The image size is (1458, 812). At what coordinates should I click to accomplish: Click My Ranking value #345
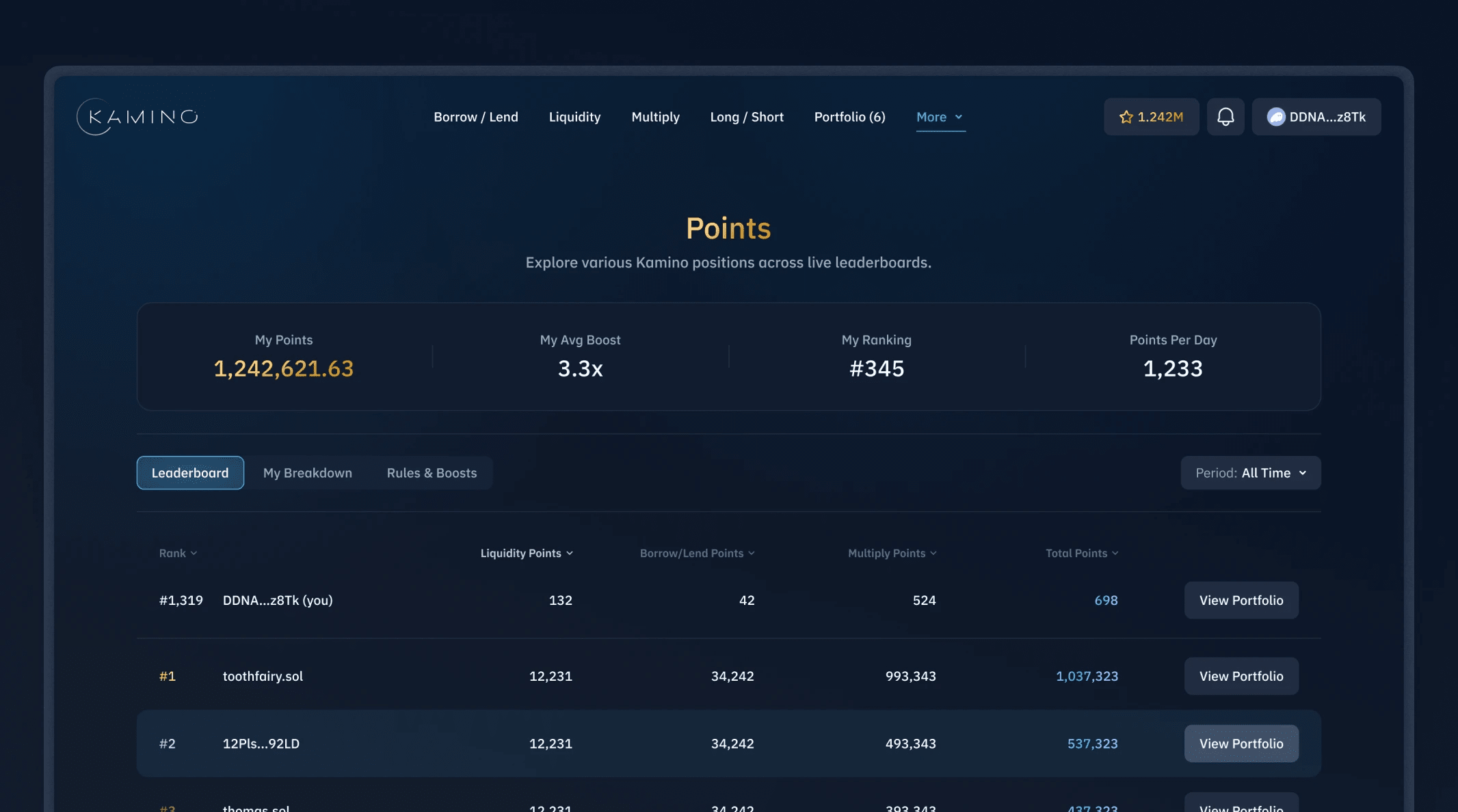877,369
